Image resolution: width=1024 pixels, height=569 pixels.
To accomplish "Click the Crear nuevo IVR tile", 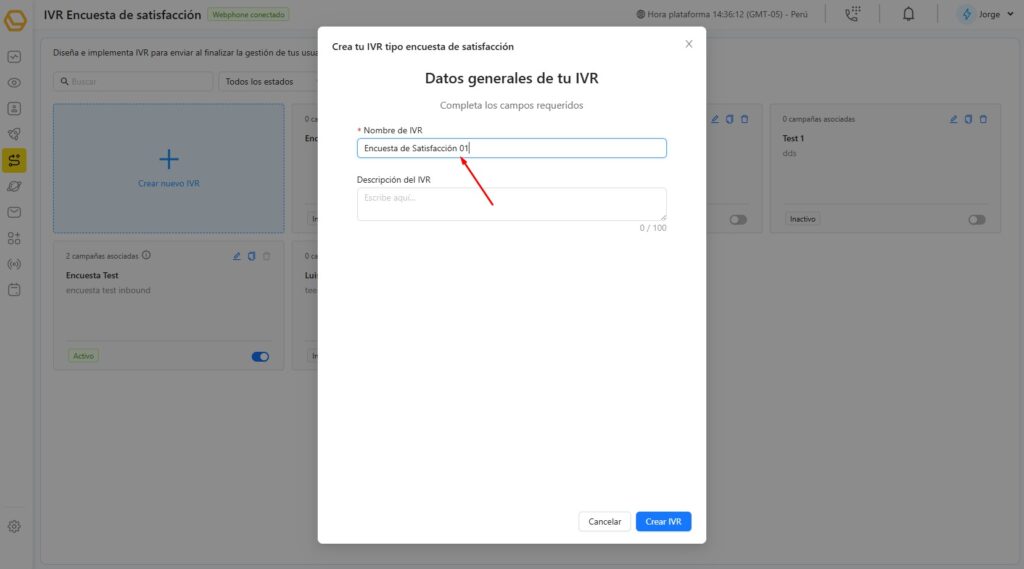I will (168, 168).
